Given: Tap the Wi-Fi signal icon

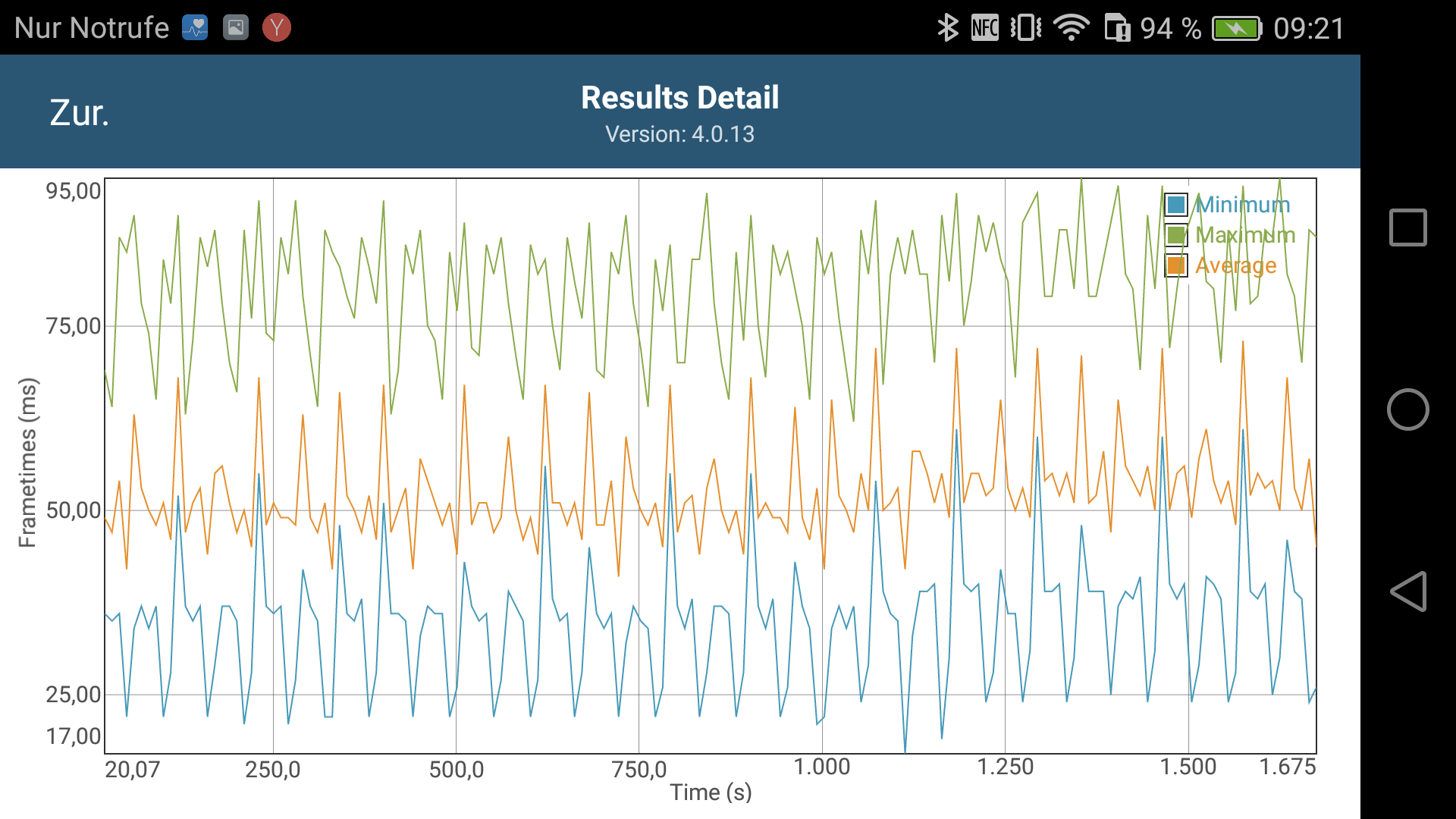Looking at the screenshot, I should [1071, 28].
